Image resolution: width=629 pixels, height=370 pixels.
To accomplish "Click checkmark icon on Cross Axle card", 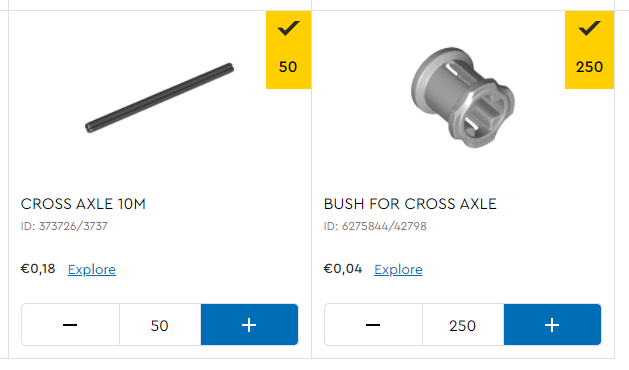I will 288,28.
